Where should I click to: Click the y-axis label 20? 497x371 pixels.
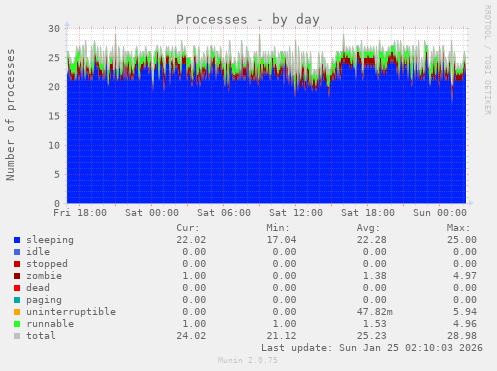54,87
